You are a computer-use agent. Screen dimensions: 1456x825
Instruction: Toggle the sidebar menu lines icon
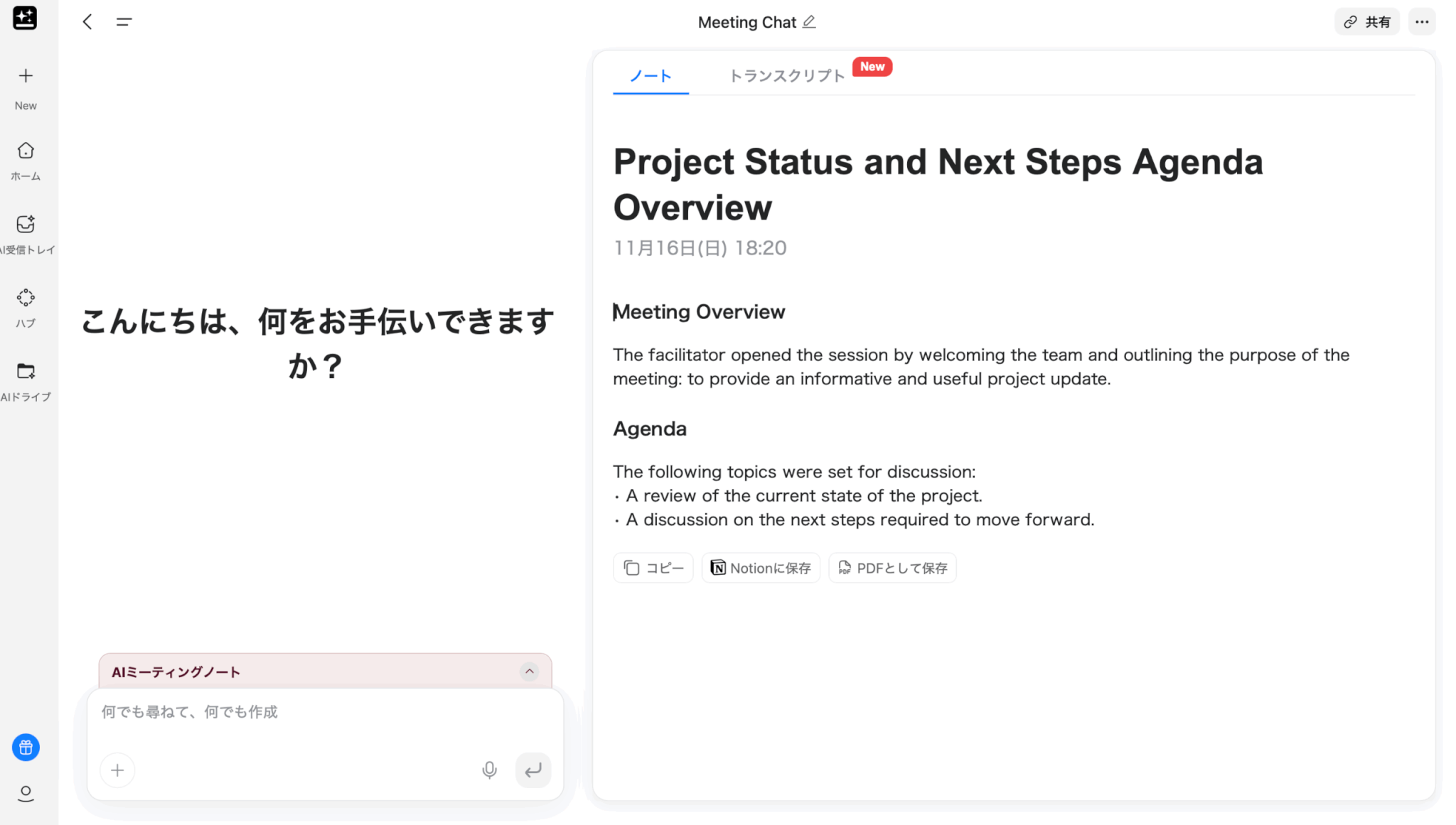point(124,22)
